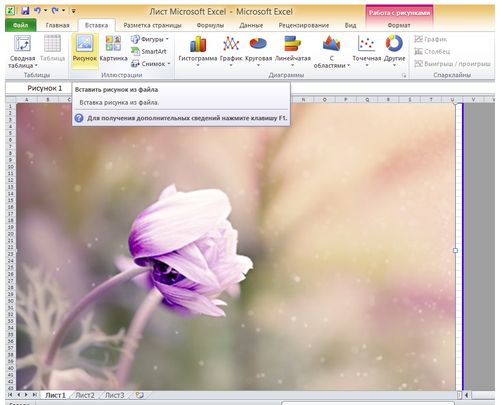
Task: Select sheet tab Лист2
Action: point(85,395)
